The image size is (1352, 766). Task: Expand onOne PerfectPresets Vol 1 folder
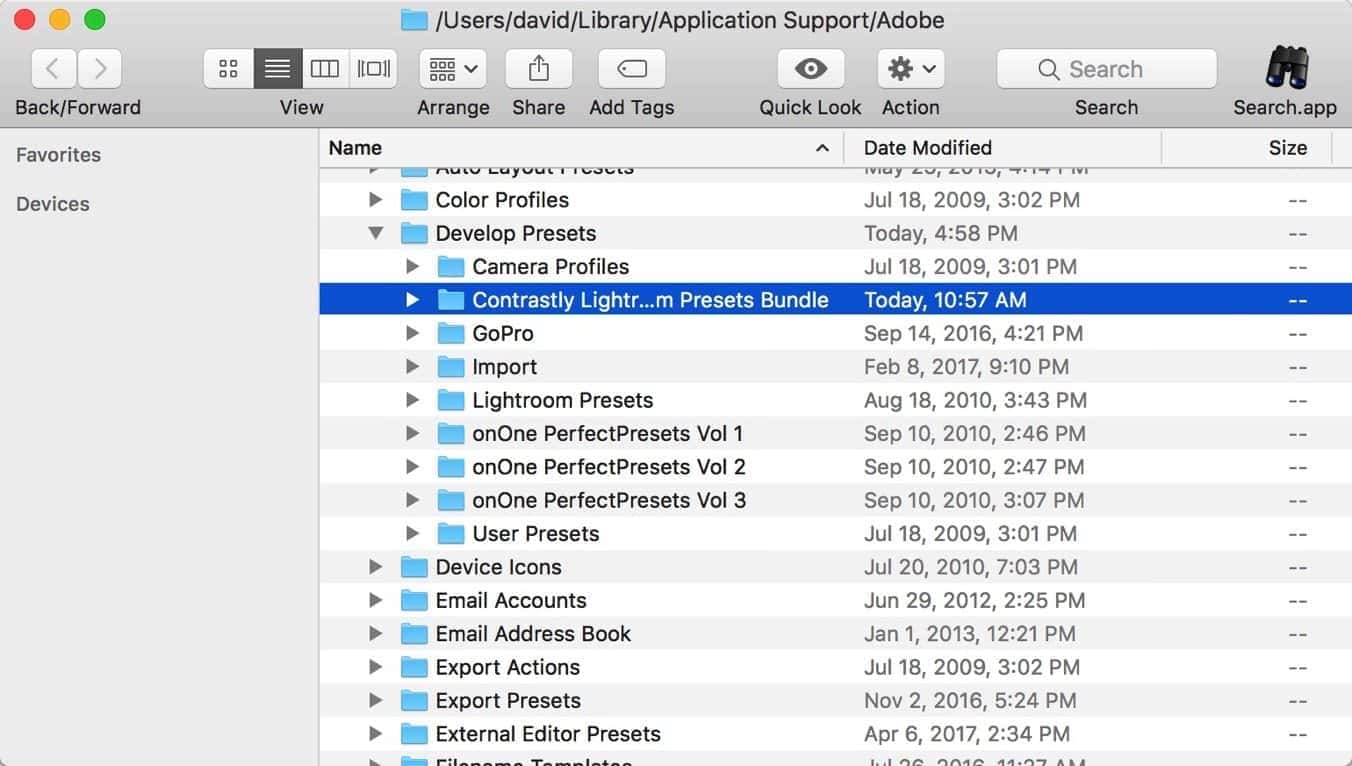412,434
